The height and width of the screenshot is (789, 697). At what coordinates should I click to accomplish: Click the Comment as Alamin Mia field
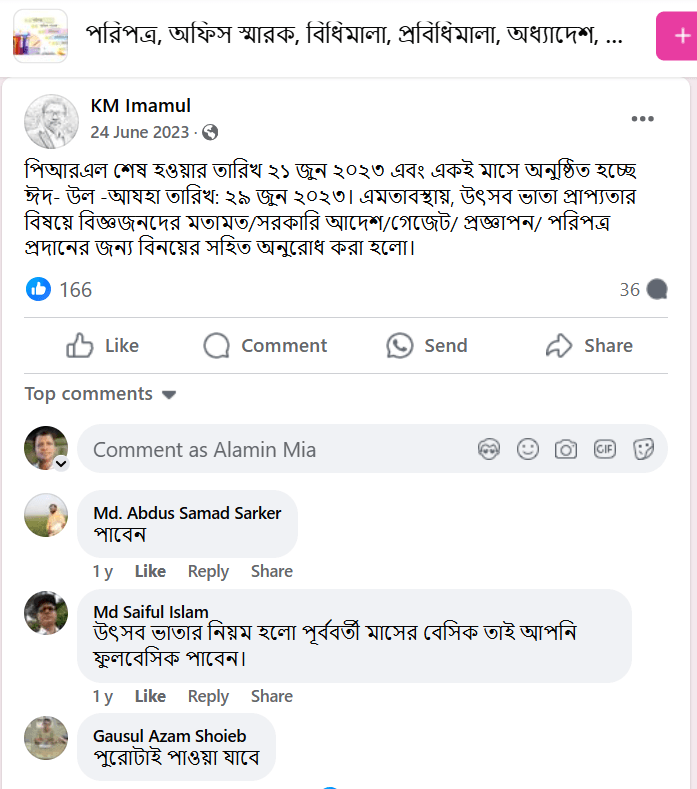[x=270, y=449]
